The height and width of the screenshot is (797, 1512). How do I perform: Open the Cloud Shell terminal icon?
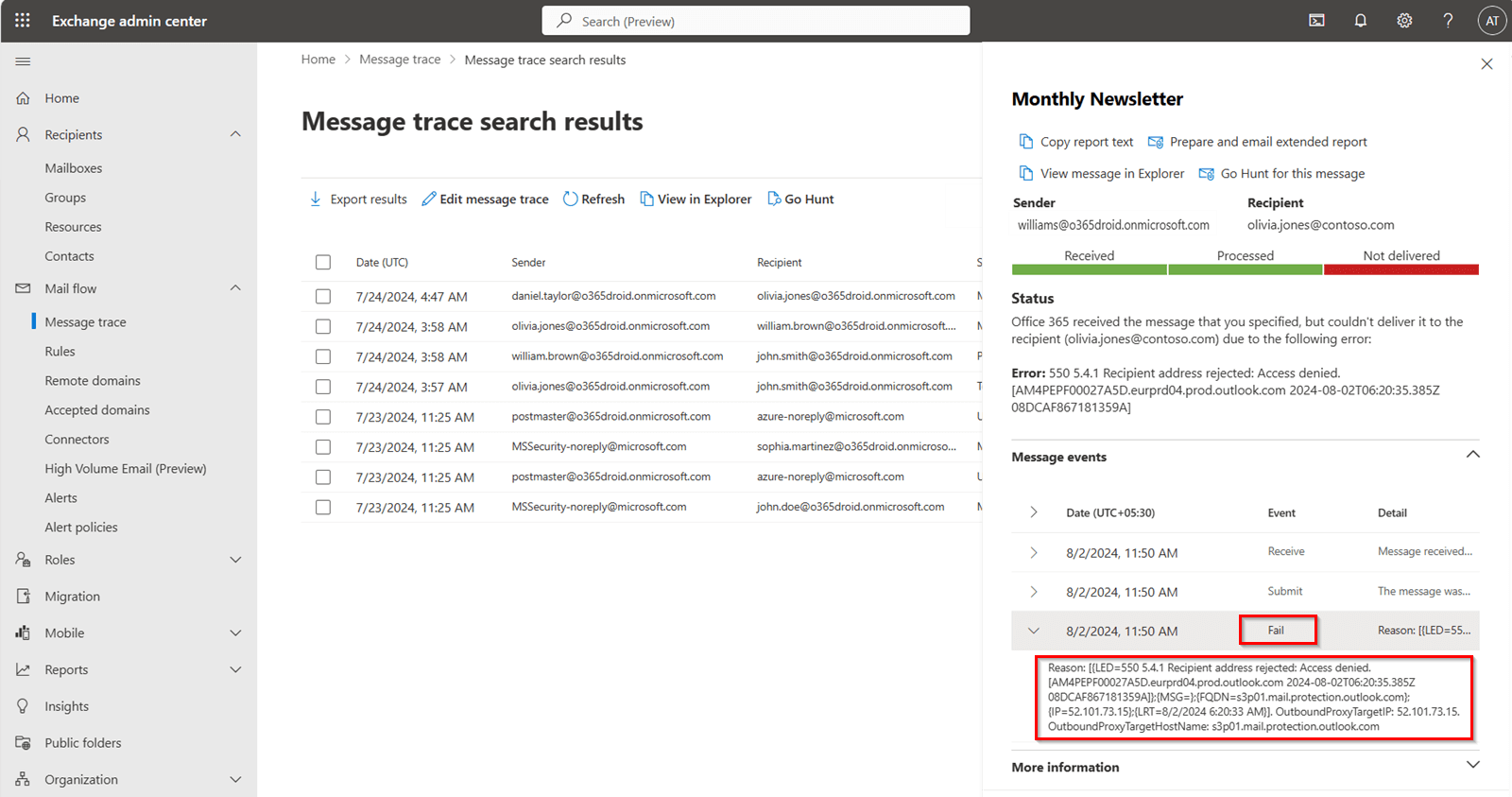coord(1316,20)
